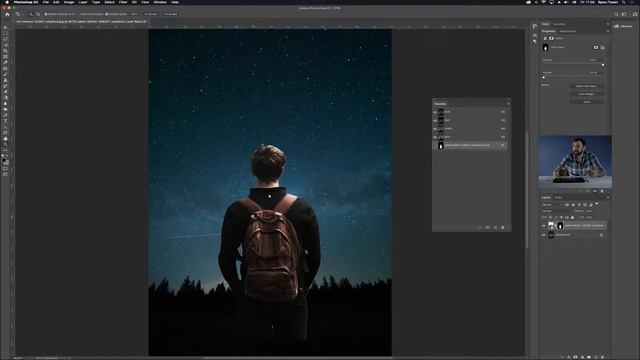This screenshot has height=360, width=640.
Task: Open the Filter menu
Action: (x=123, y=2)
